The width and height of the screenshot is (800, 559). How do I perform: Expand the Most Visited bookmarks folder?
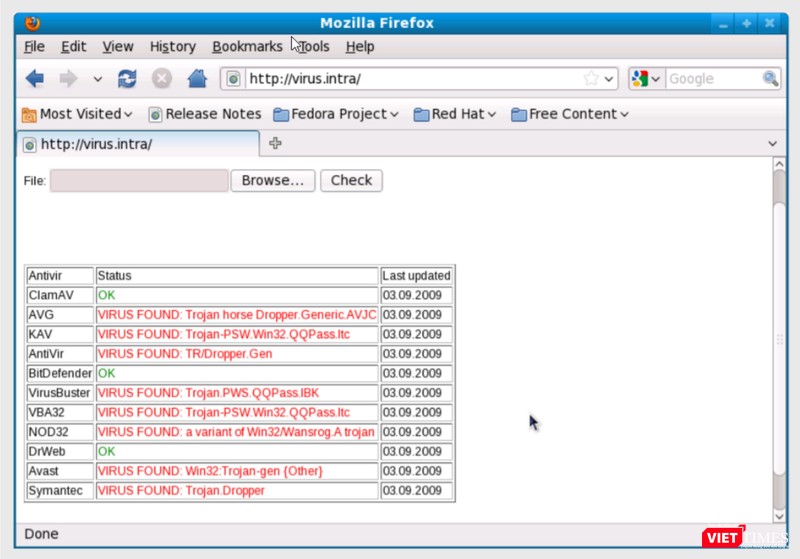pos(77,114)
